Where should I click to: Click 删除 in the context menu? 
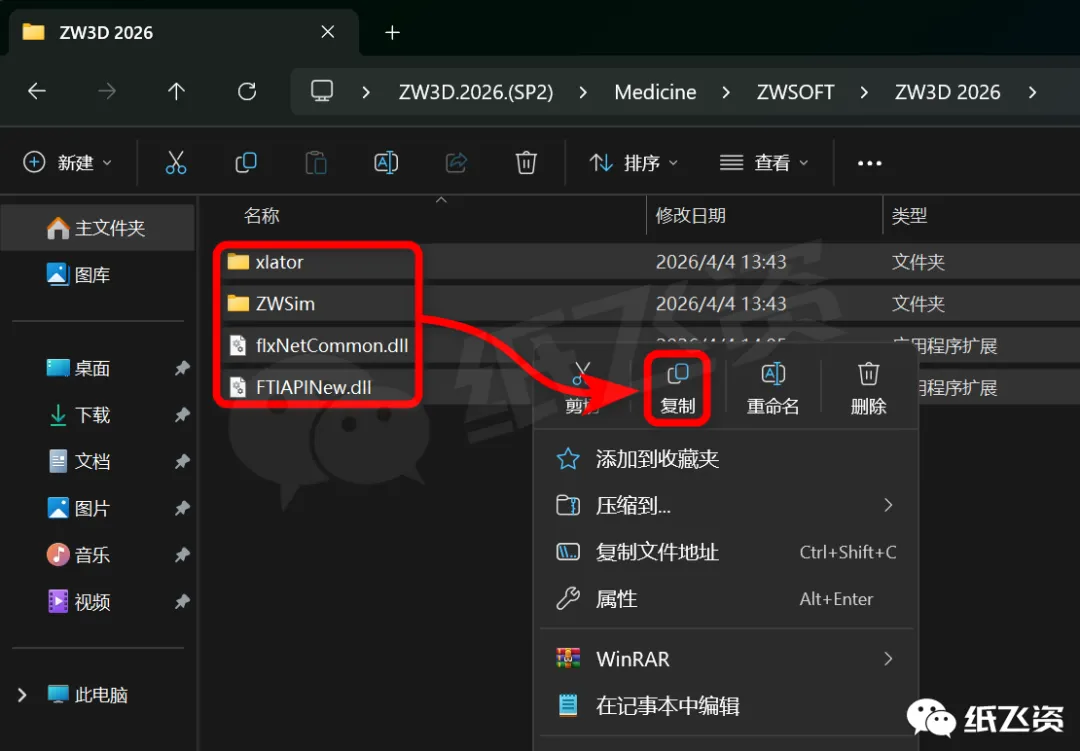click(868, 388)
